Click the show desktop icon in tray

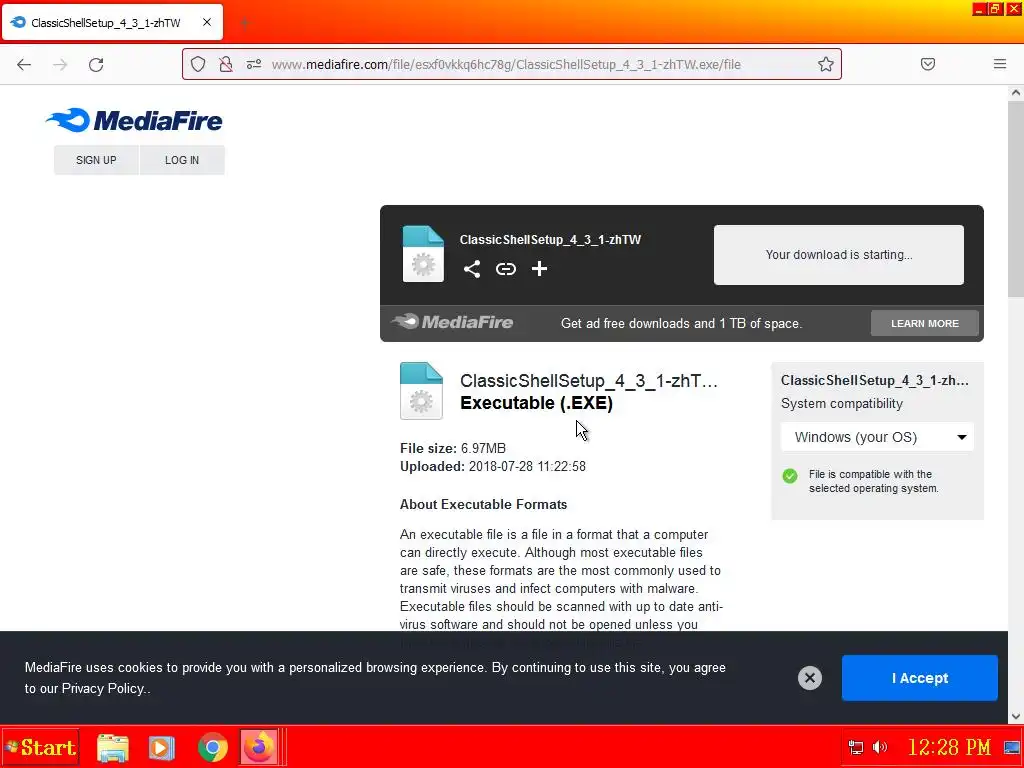click(x=1012, y=748)
